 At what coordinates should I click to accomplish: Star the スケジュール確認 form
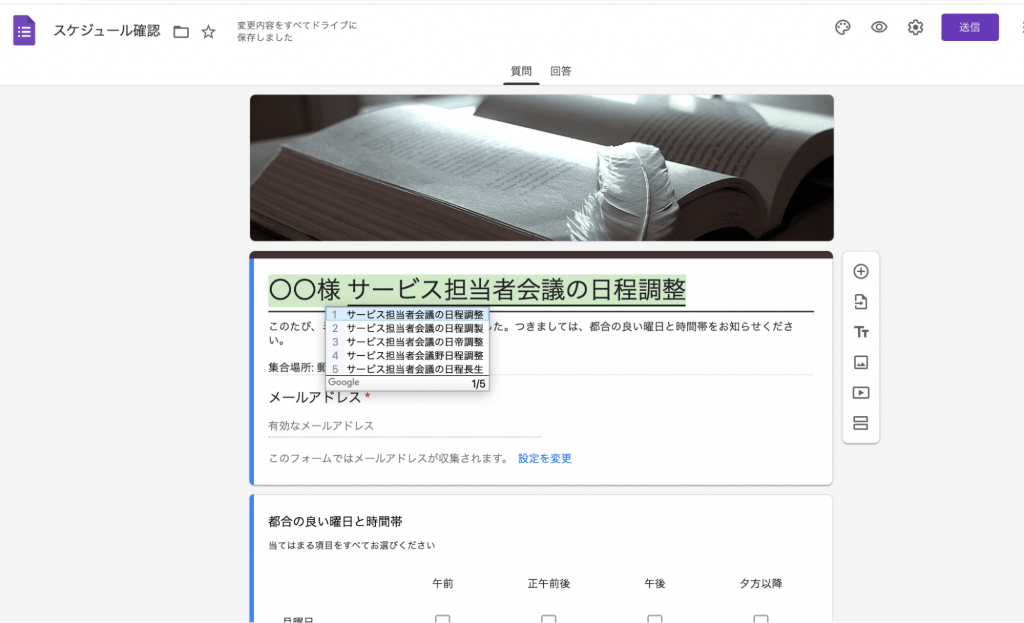[x=208, y=31]
